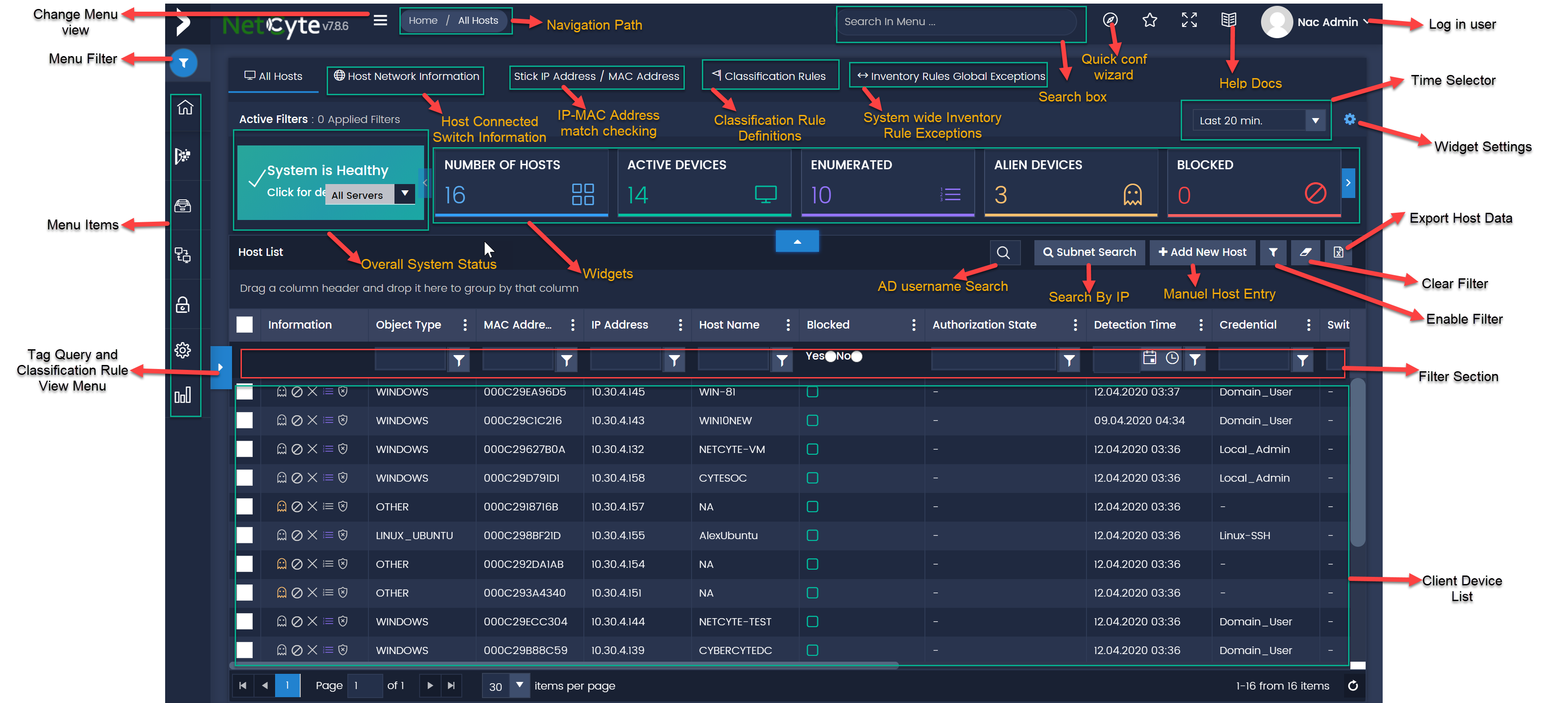Click the Add New Host button
The width and height of the screenshot is (1568, 703).
[1201, 252]
